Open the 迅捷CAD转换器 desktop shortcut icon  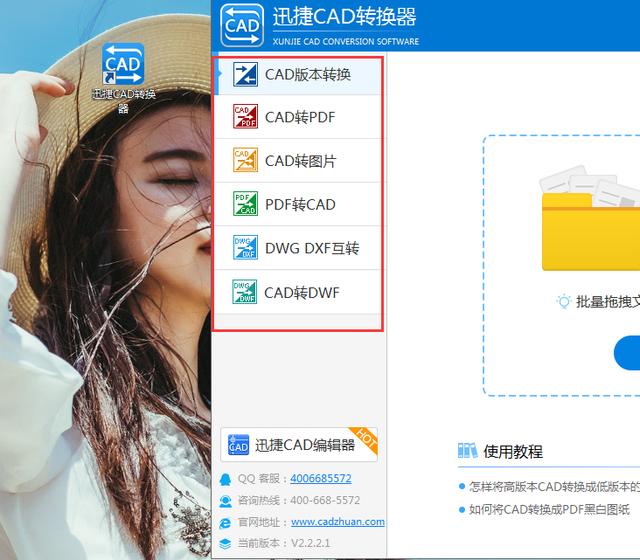point(123,64)
